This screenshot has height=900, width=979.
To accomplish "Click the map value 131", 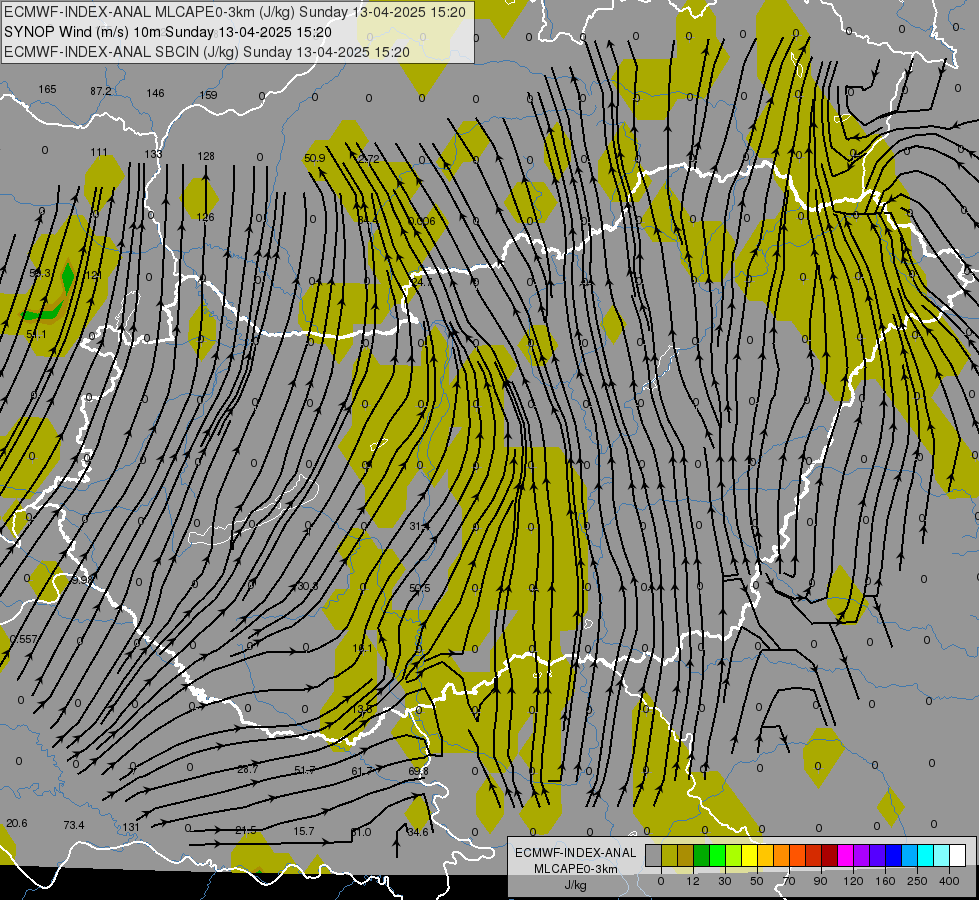I will pos(130,827).
